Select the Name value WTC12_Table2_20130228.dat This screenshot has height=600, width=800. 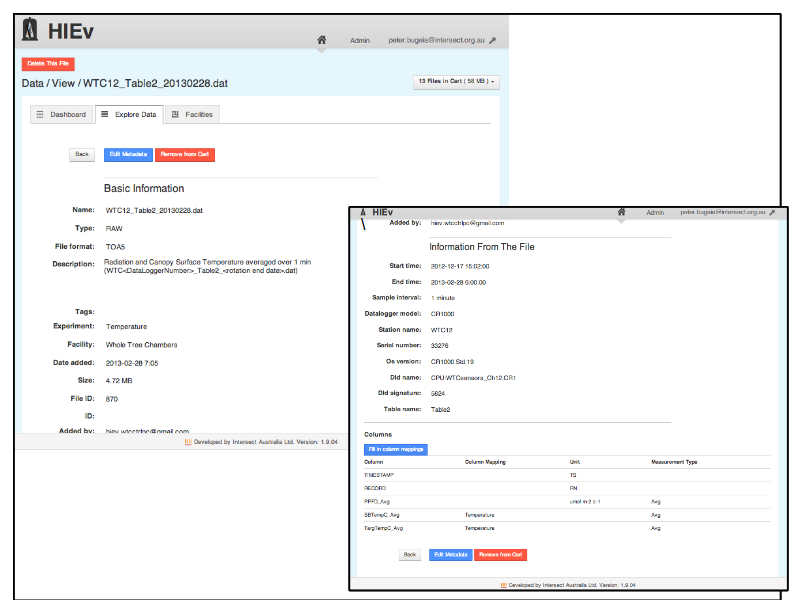[154, 210]
